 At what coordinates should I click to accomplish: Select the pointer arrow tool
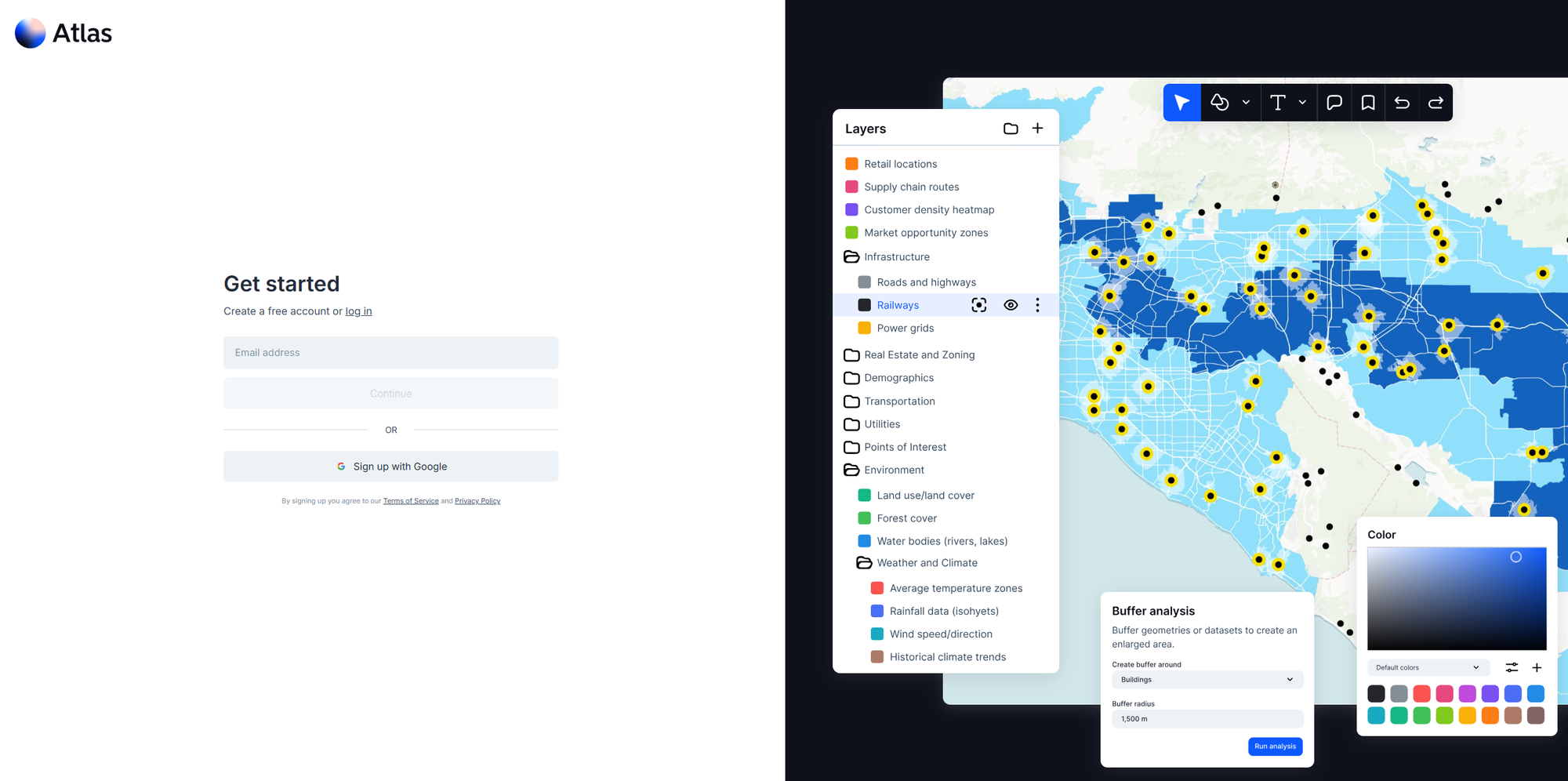click(x=1181, y=103)
